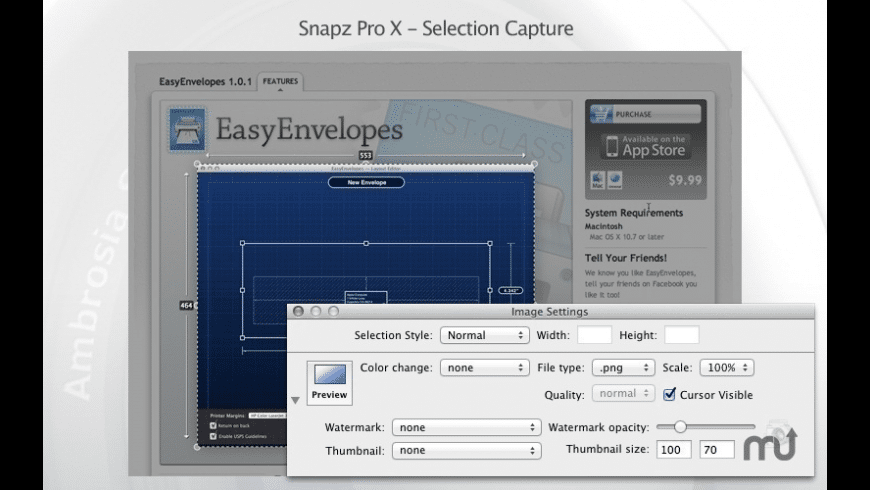The height and width of the screenshot is (490, 870).
Task: Open the Selection Style dropdown set to Normal
Action: point(484,335)
